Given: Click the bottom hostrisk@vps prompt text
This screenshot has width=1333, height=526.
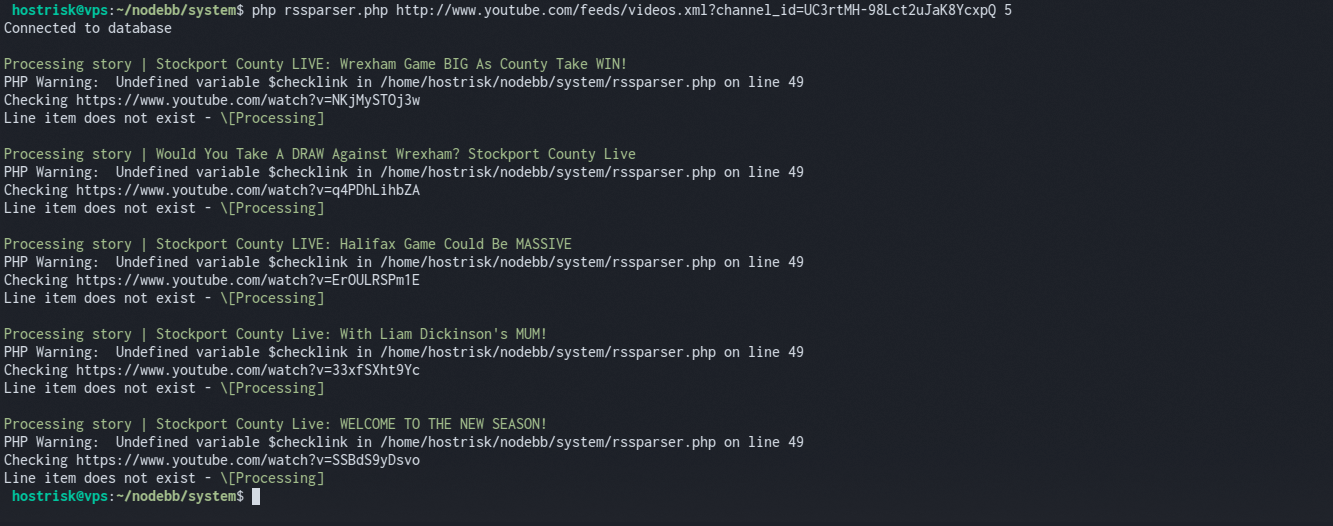Looking at the screenshot, I should pyautogui.click(x=60, y=496).
